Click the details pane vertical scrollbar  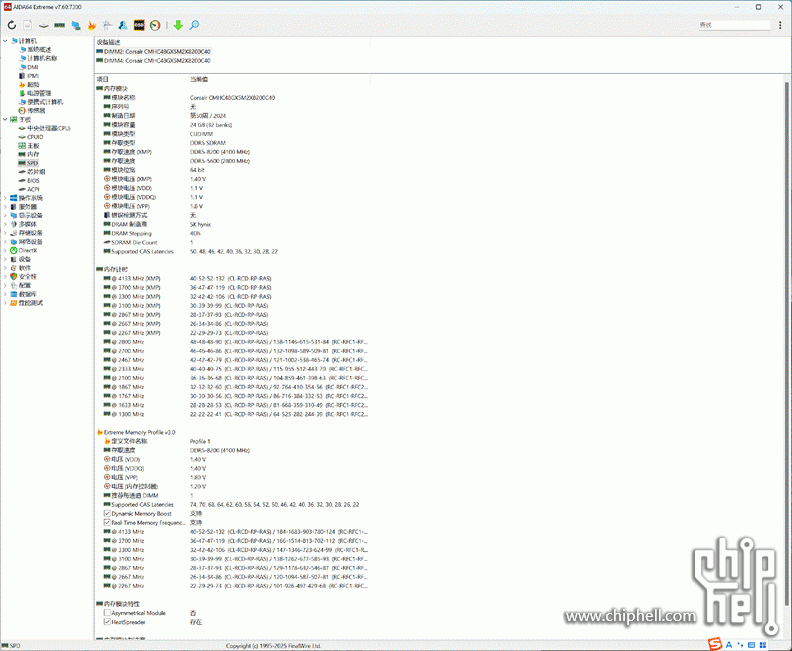pos(787,343)
